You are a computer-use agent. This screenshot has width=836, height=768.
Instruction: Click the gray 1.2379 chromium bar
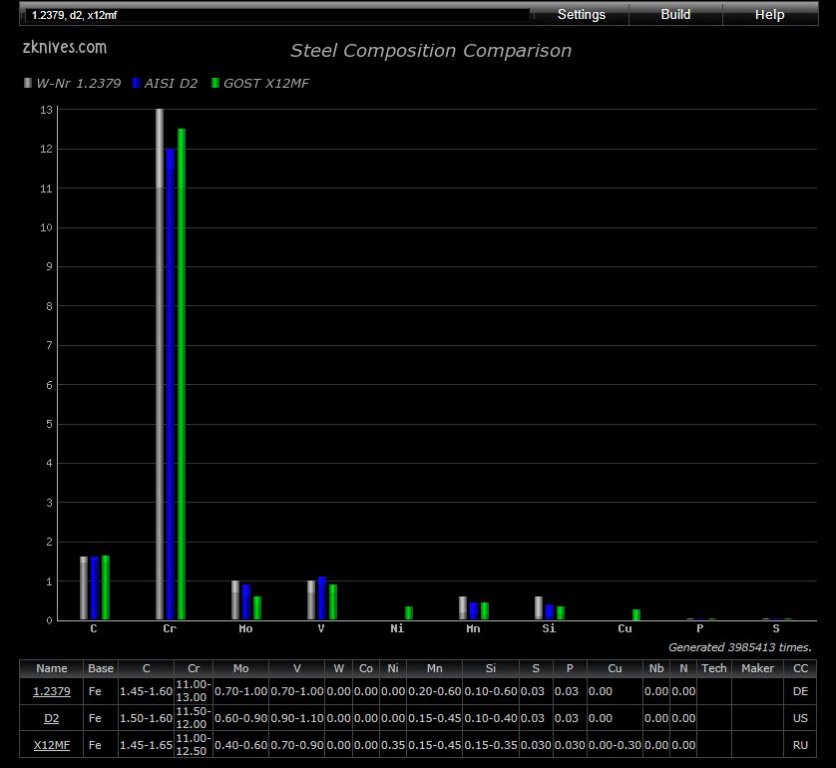[159, 364]
